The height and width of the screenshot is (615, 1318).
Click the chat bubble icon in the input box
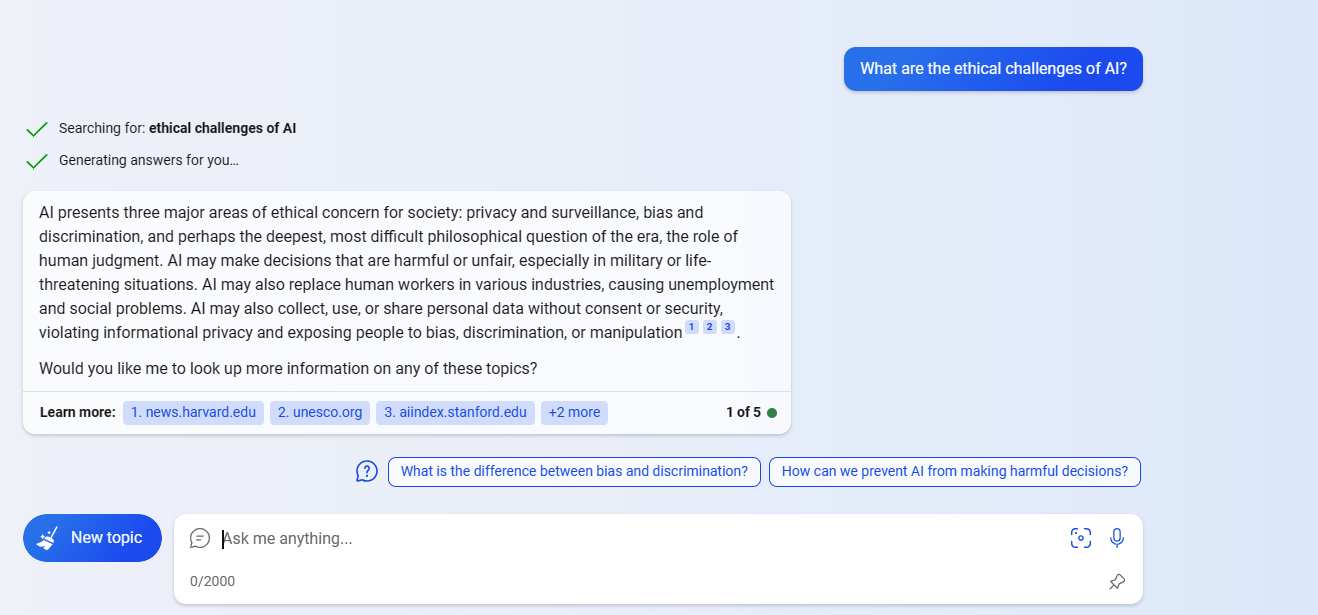click(200, 537)
